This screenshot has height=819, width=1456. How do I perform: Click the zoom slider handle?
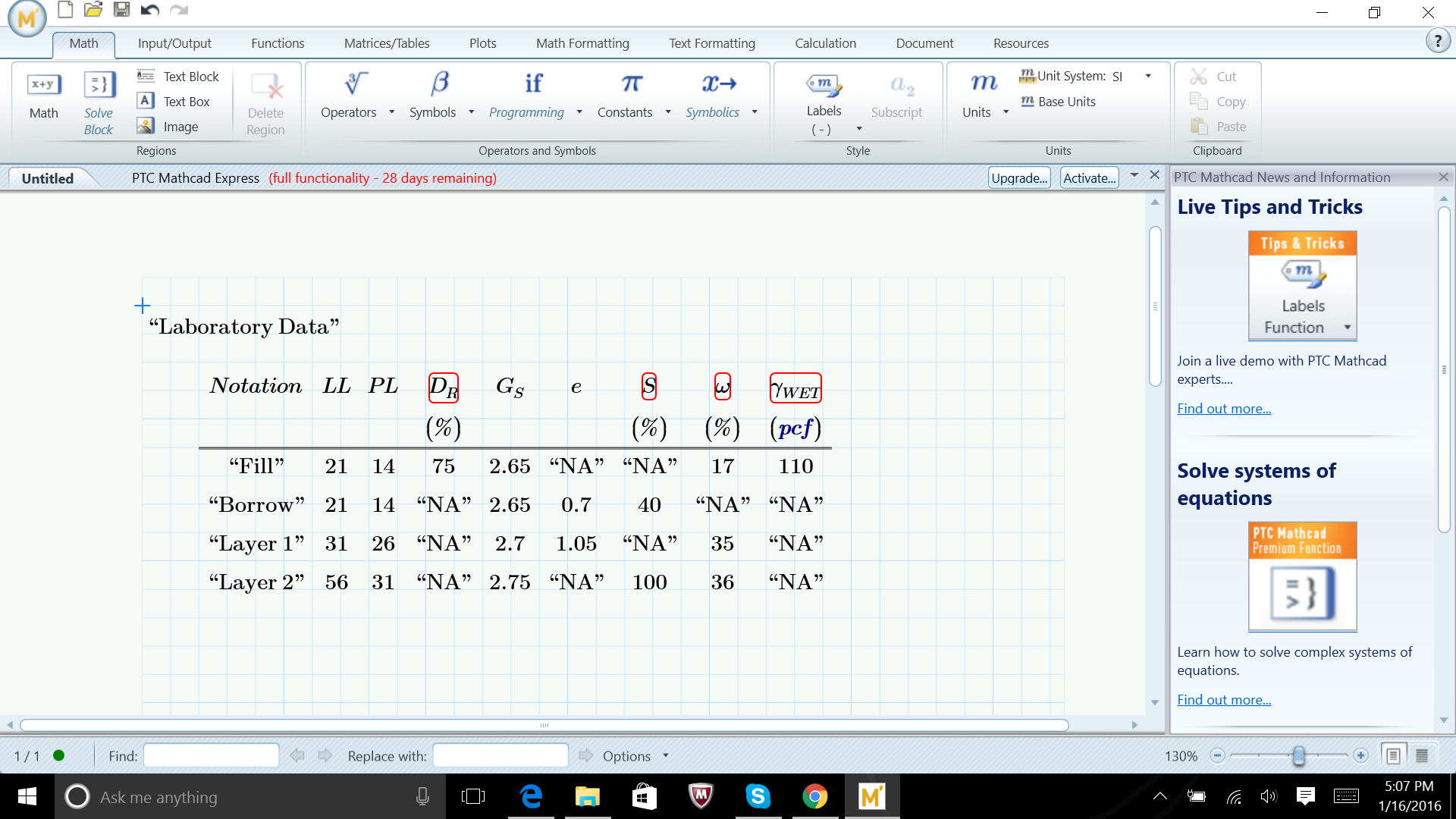[x=1298, y=755]
